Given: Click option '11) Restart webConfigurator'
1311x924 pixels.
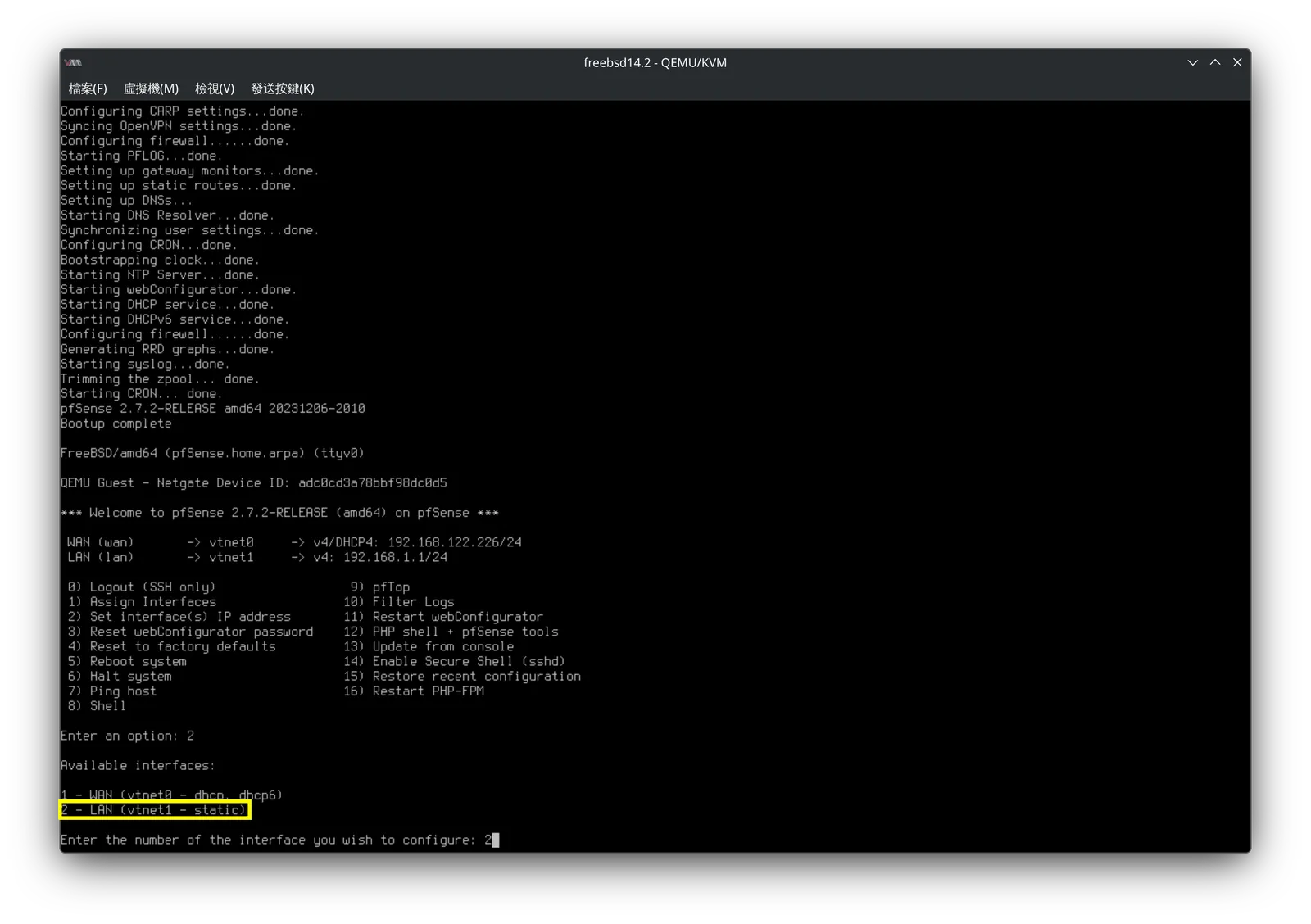Looking at the screenshot, I should click(x=443, y=617).
